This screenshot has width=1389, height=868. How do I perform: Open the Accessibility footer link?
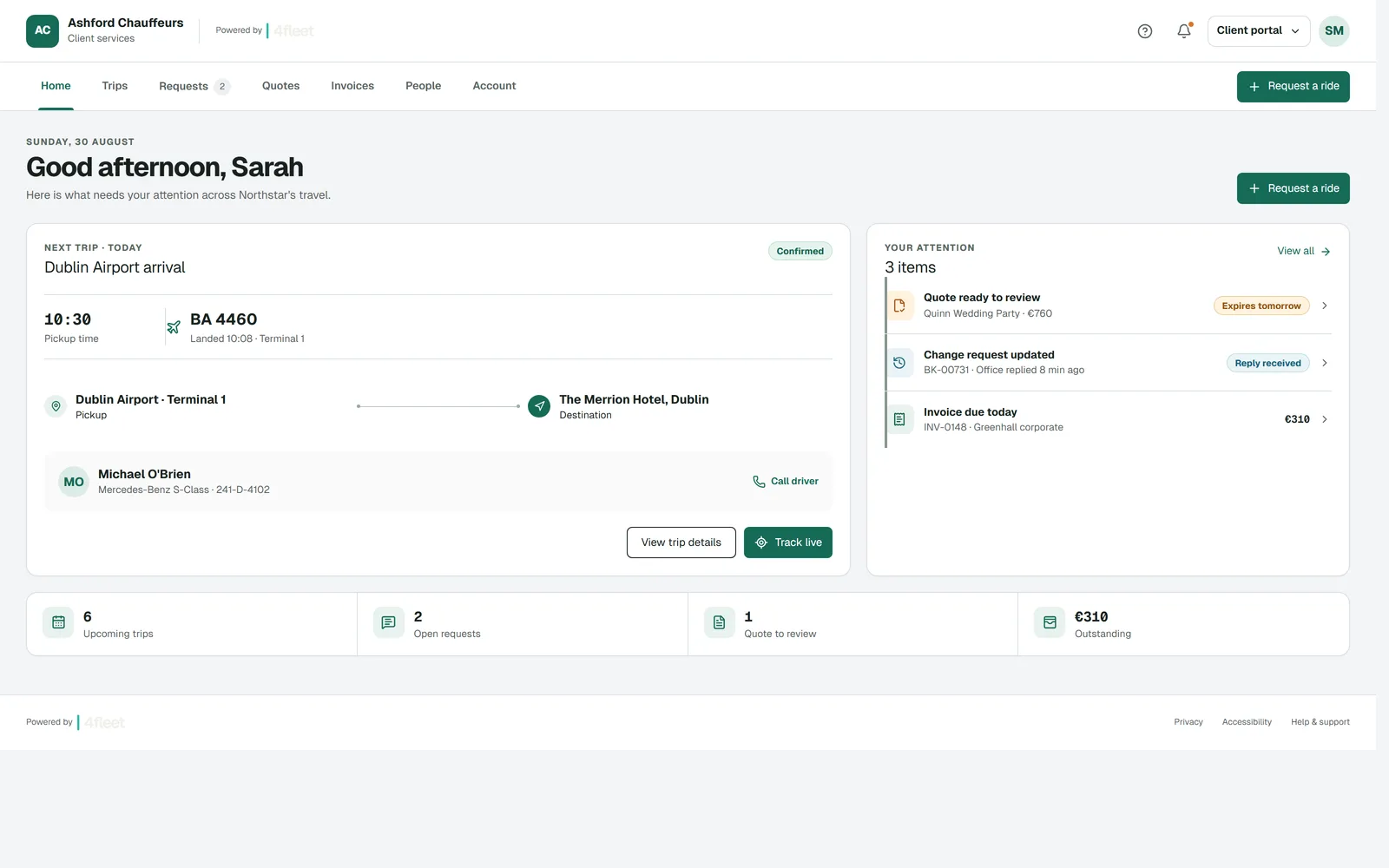click(x=1247, y=722)
